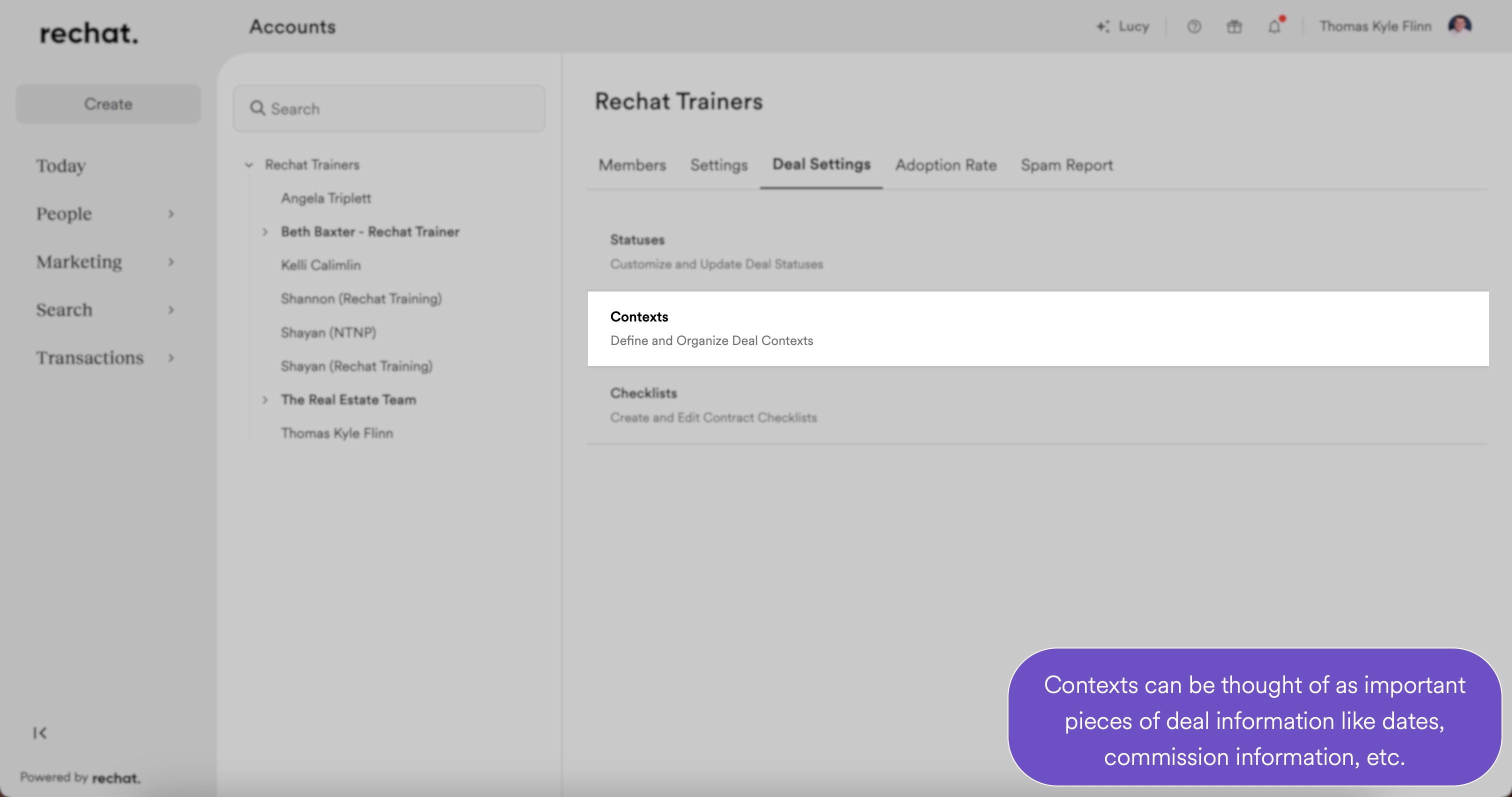Click the user profile avatar

(x=1459, y=26)
